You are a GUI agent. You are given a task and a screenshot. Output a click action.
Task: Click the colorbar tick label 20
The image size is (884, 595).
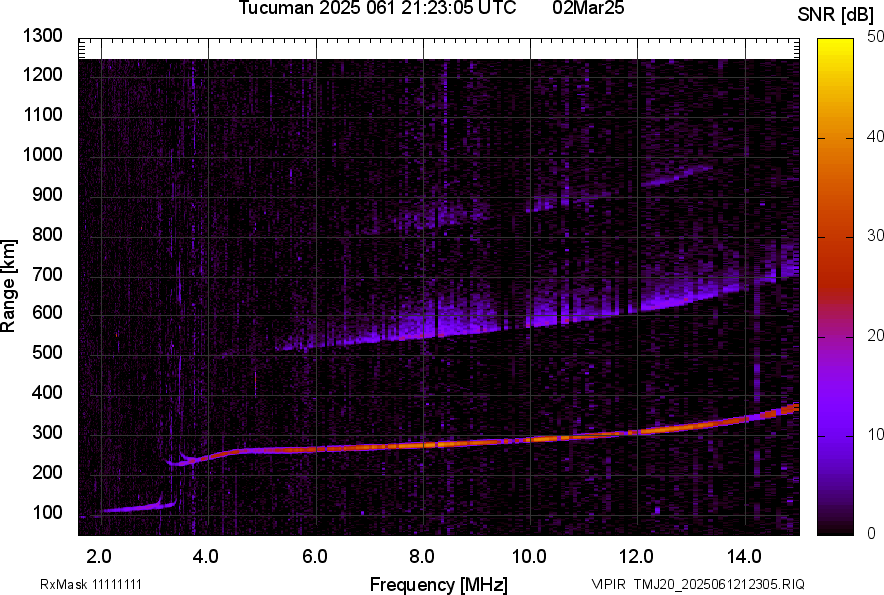[x=872, y=336]
